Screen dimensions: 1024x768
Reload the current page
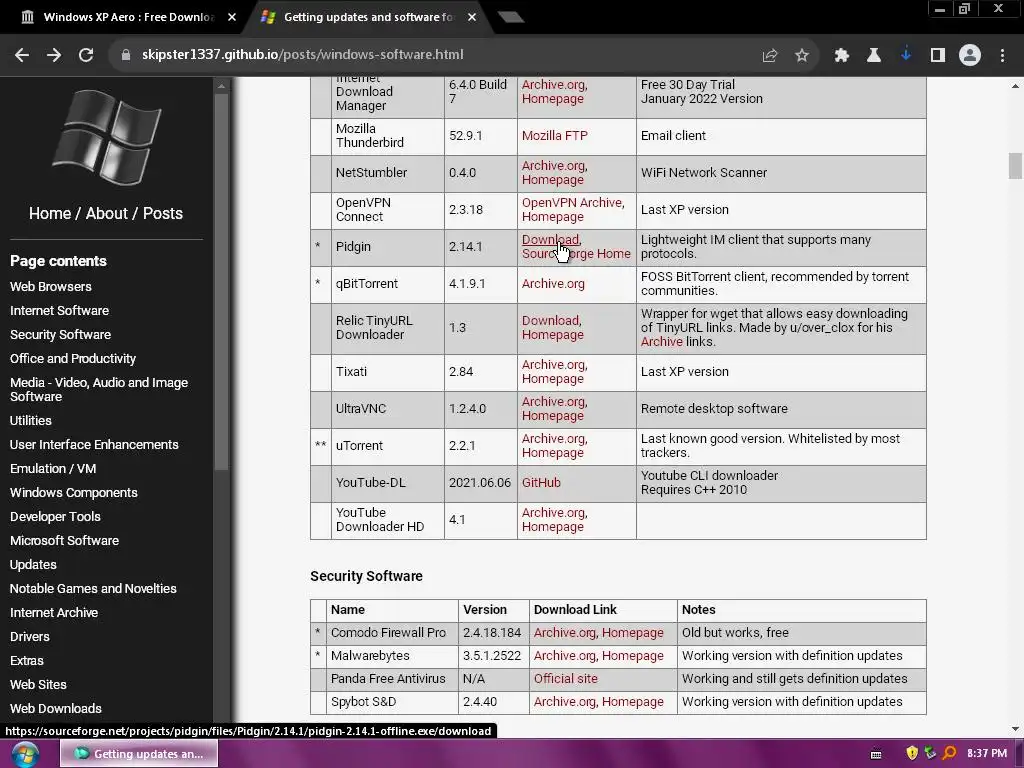click(86, 55)
